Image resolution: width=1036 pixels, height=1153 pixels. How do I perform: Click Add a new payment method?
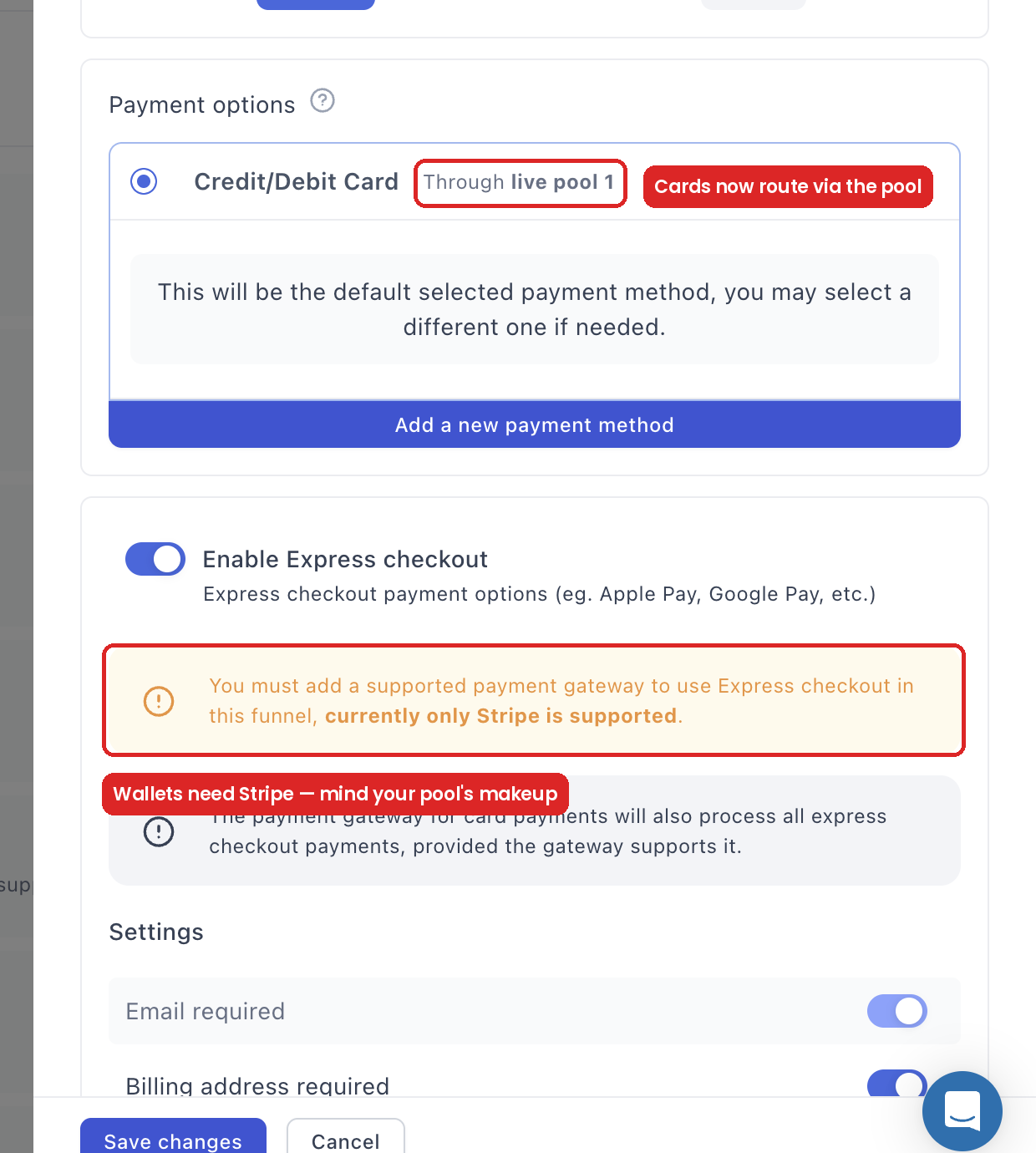pos(535,424)
